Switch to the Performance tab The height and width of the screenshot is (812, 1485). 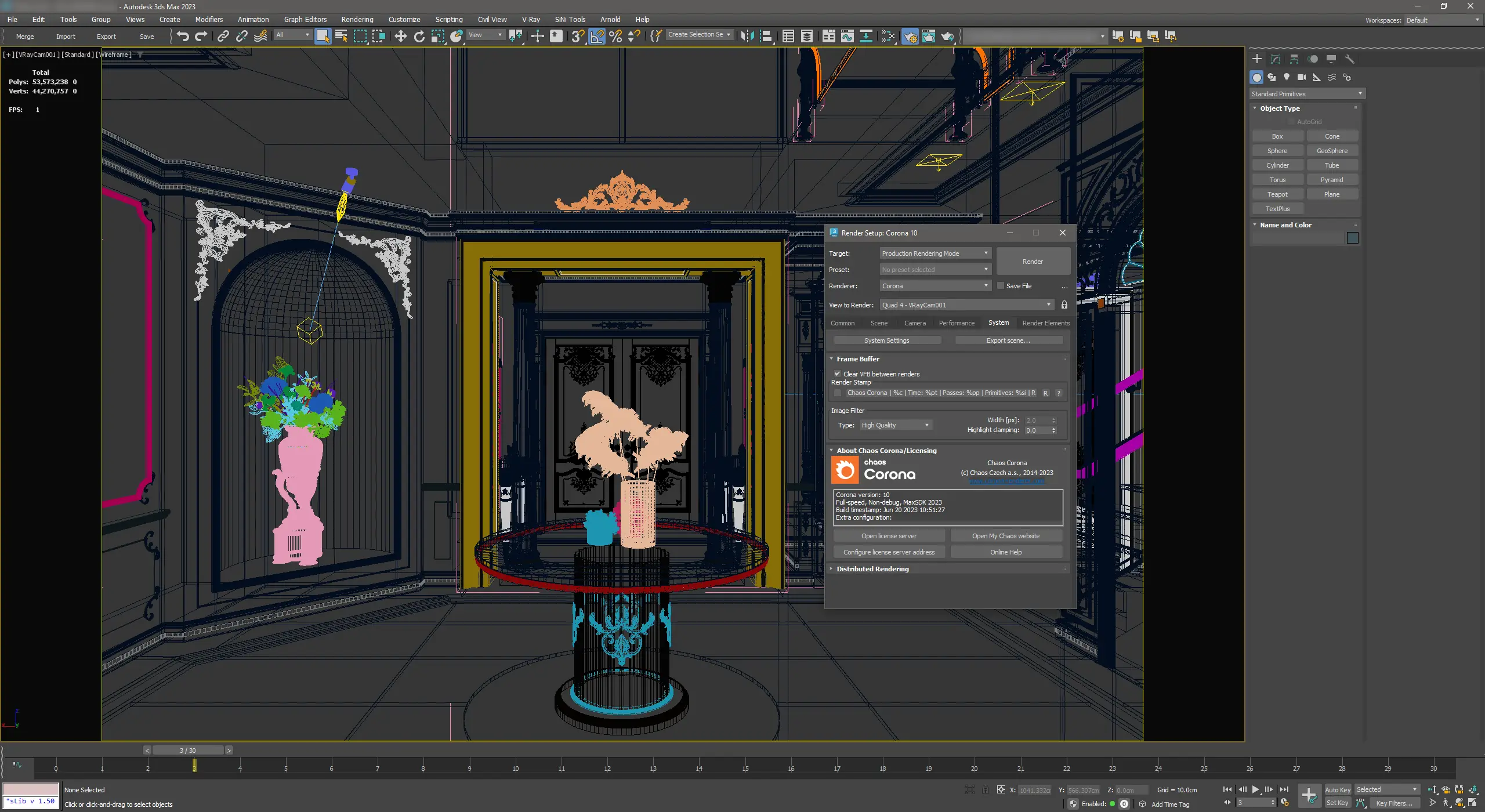[956, 323]
